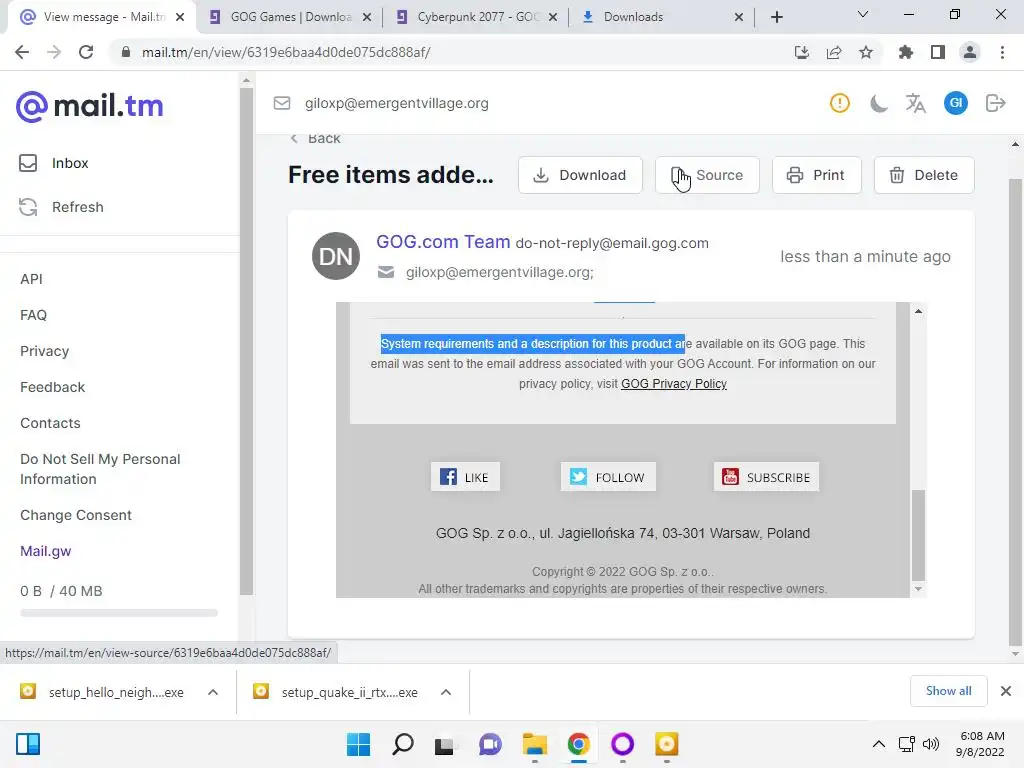View the message Source
Screen dimensions: 1024x768
(x=707, y=175)
